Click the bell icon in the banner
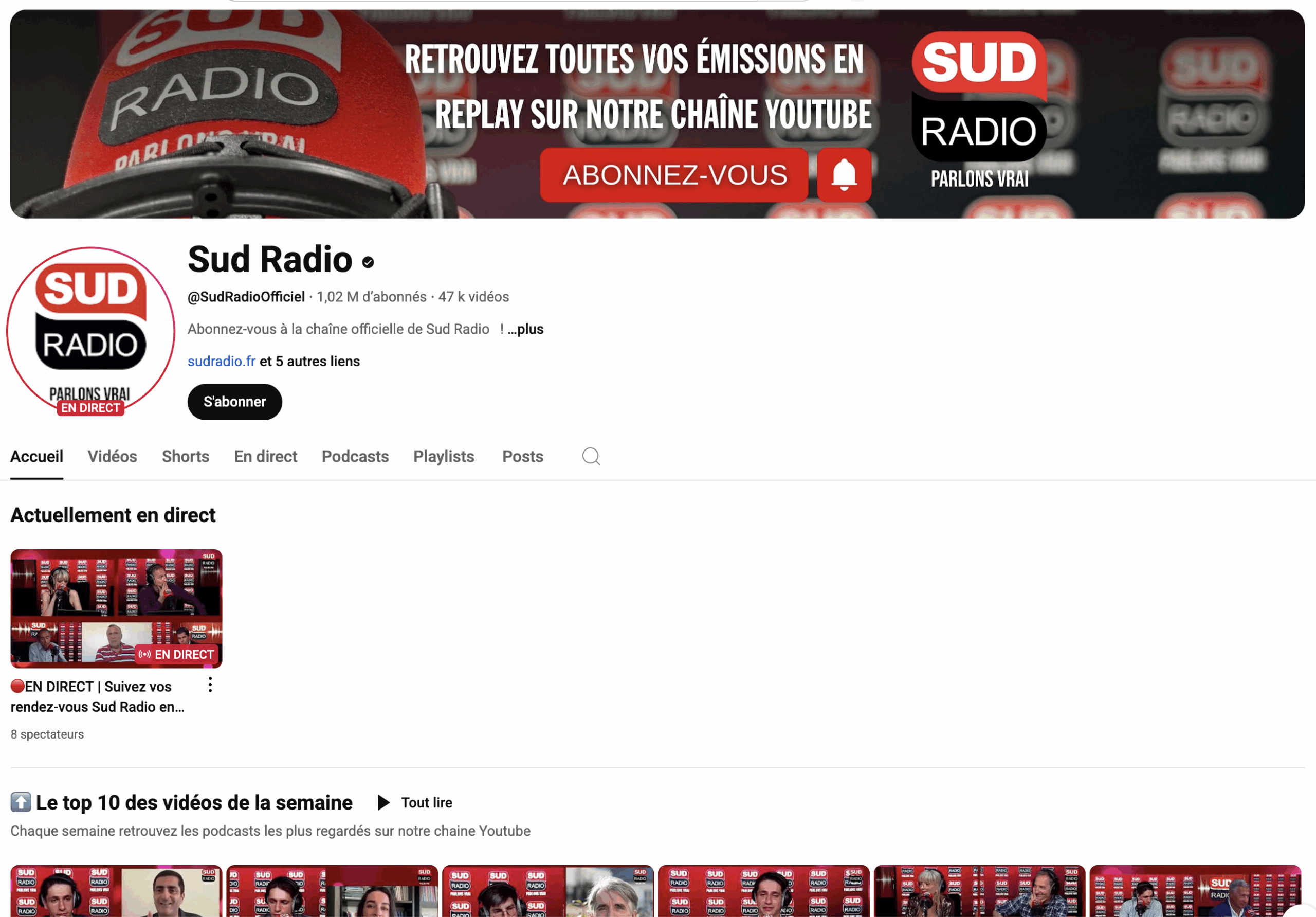Image resolution: width=1316 pixels, height=917 pixels. tap(844, 175)
